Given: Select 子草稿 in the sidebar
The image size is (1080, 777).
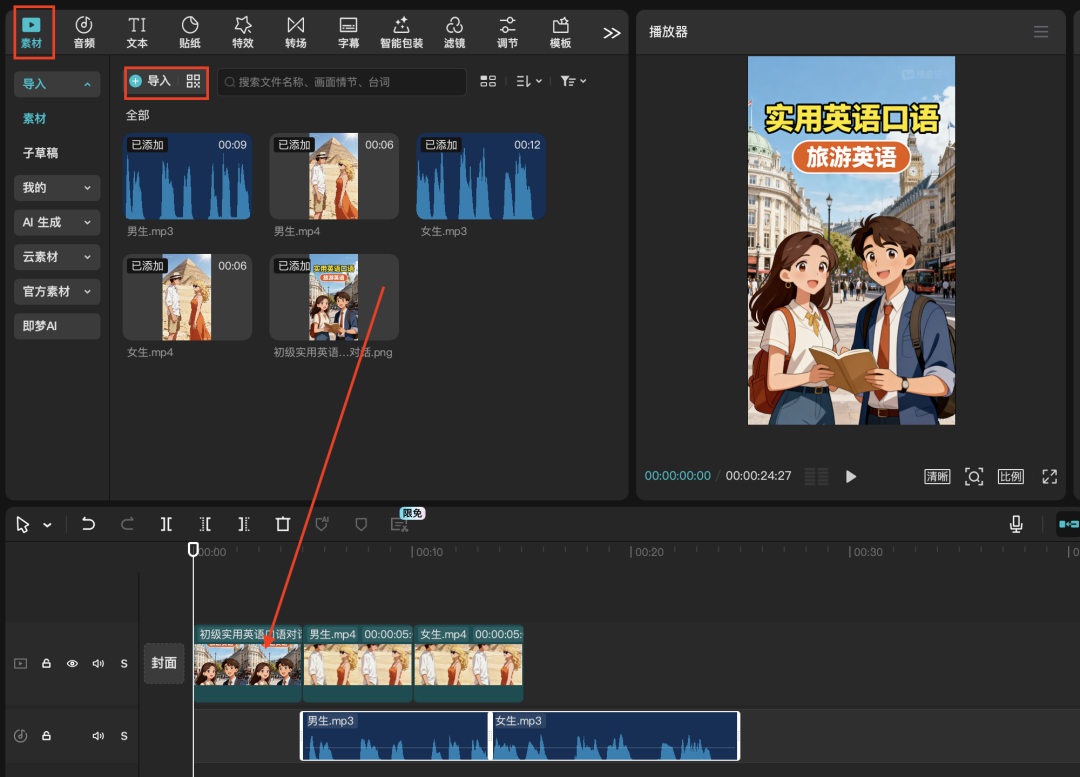Looking at the screenshot, I should [x=41, y=153].
